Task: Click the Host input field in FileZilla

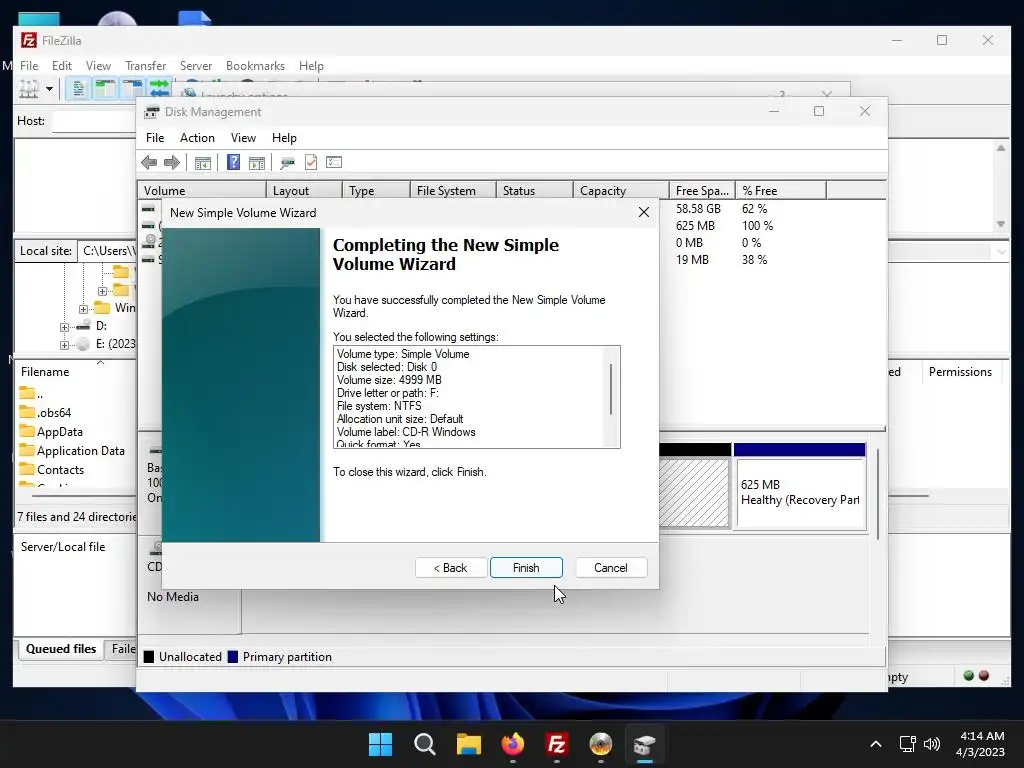Action: 93,121
